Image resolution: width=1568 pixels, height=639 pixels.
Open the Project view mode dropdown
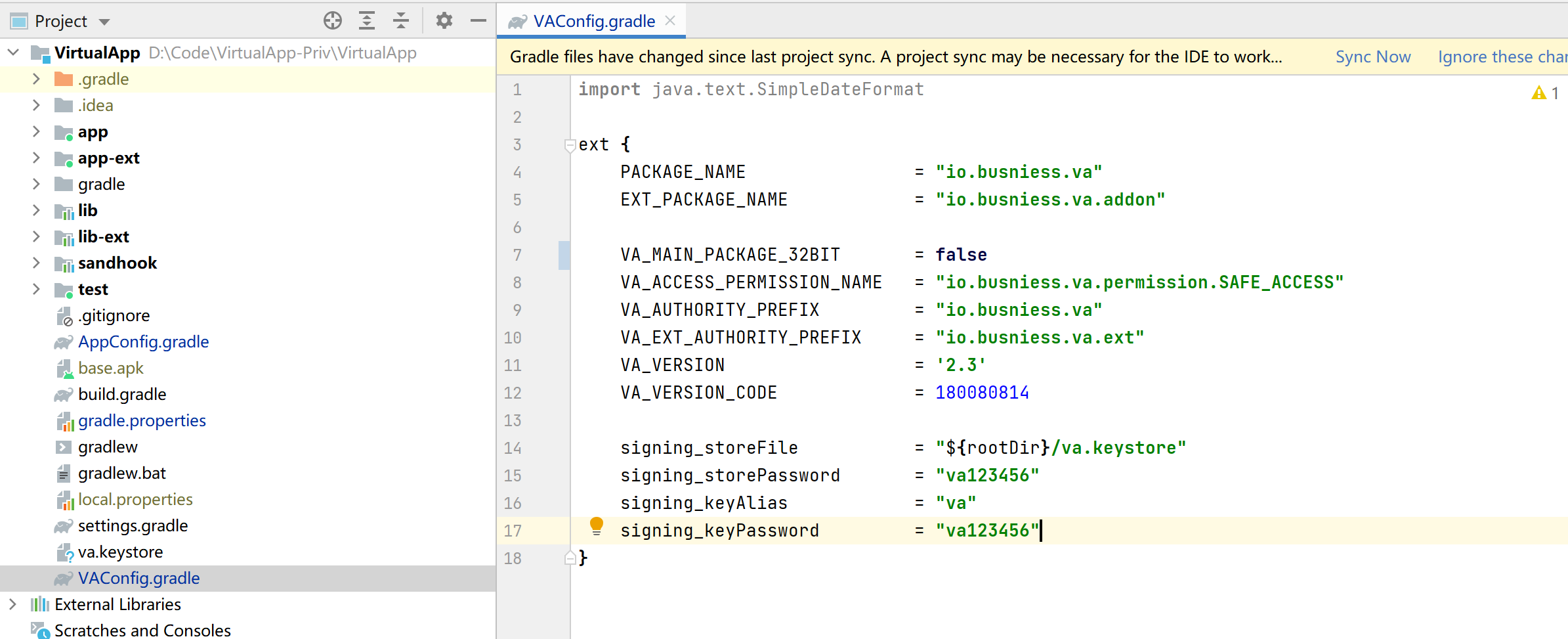click(x=106, y=20)
